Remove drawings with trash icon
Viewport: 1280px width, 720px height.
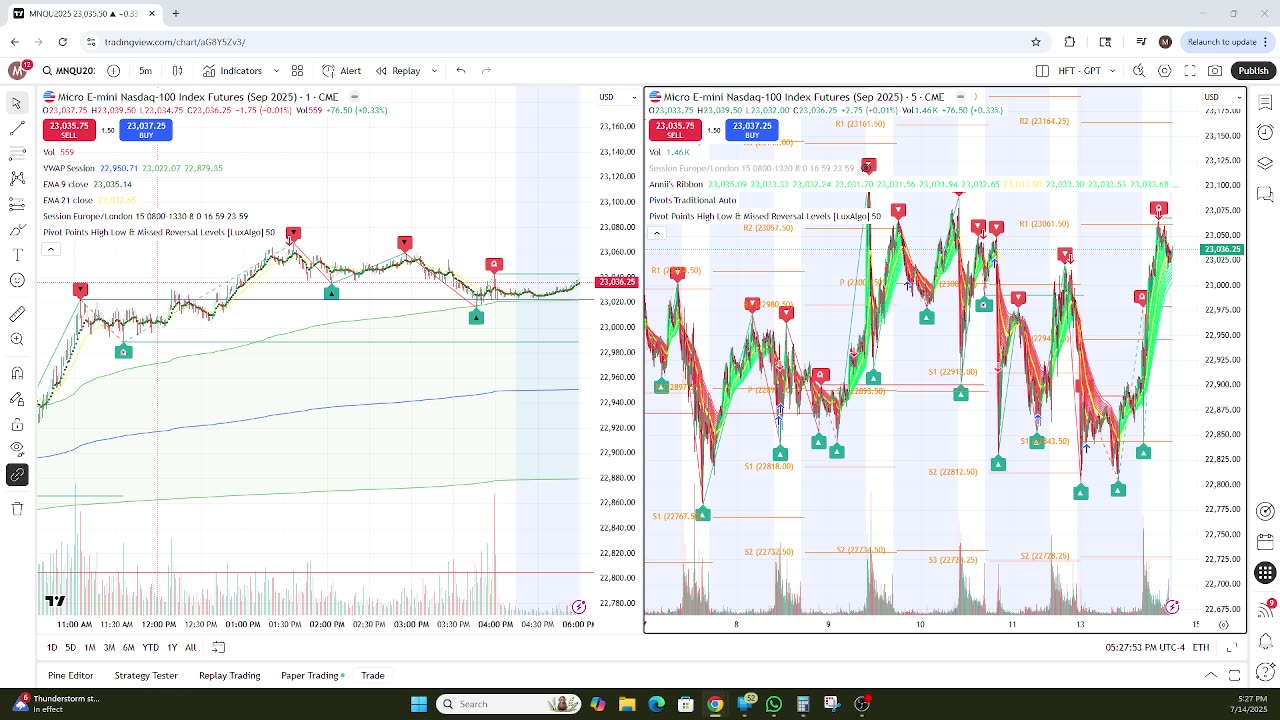pyautogui.click(x=17, y=509)
